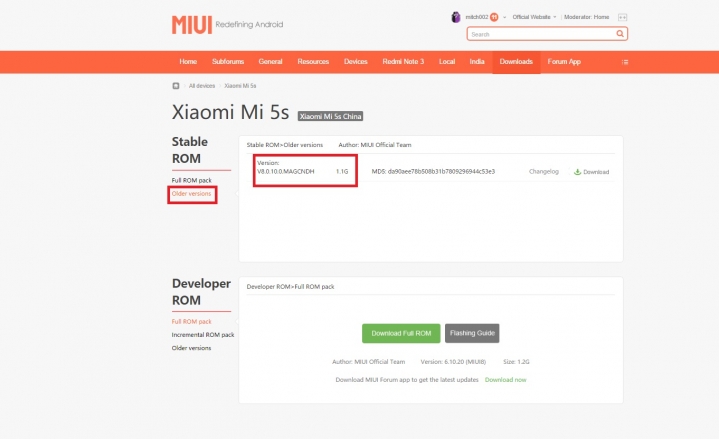Expand the username dropdown arrow
Screen dimensions: 719x439
click(x=504, y=17)
